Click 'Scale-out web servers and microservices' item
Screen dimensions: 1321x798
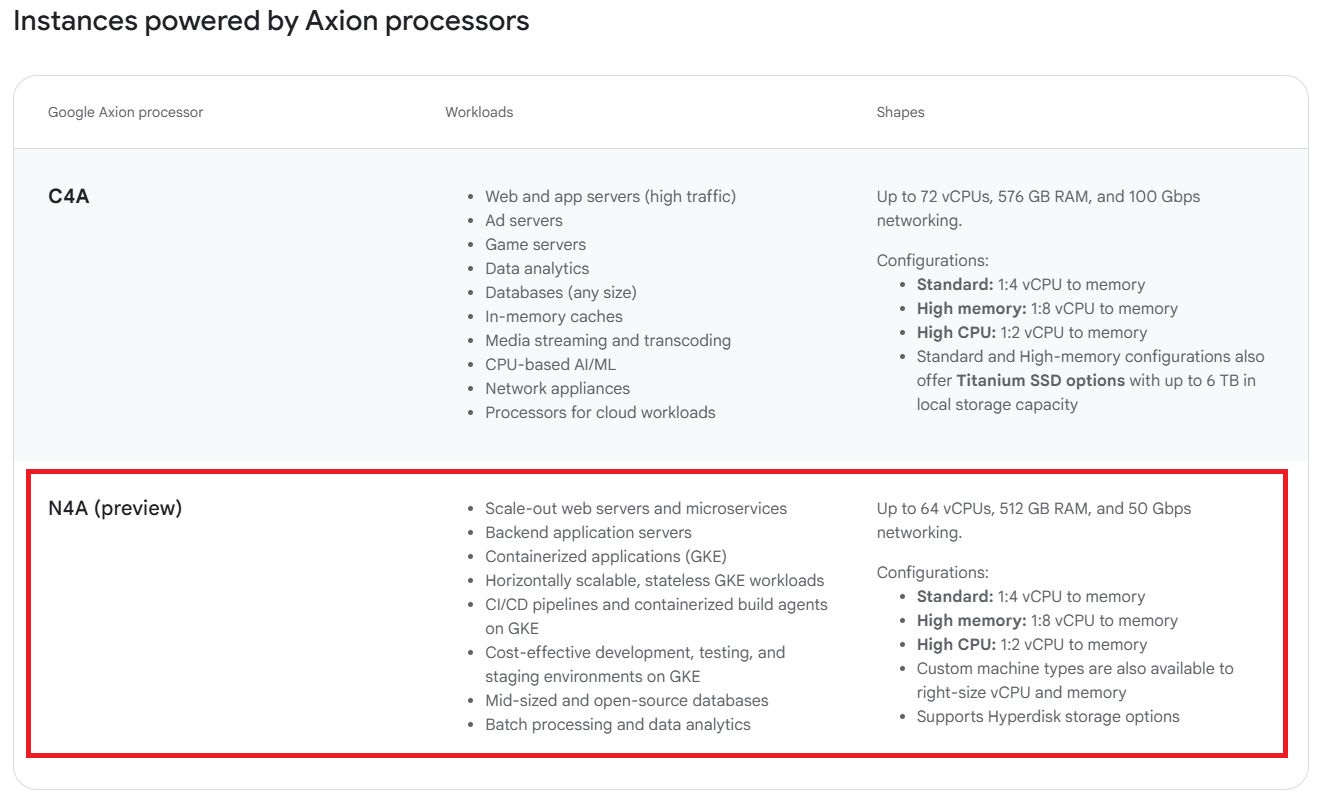(x=635, y=509)
